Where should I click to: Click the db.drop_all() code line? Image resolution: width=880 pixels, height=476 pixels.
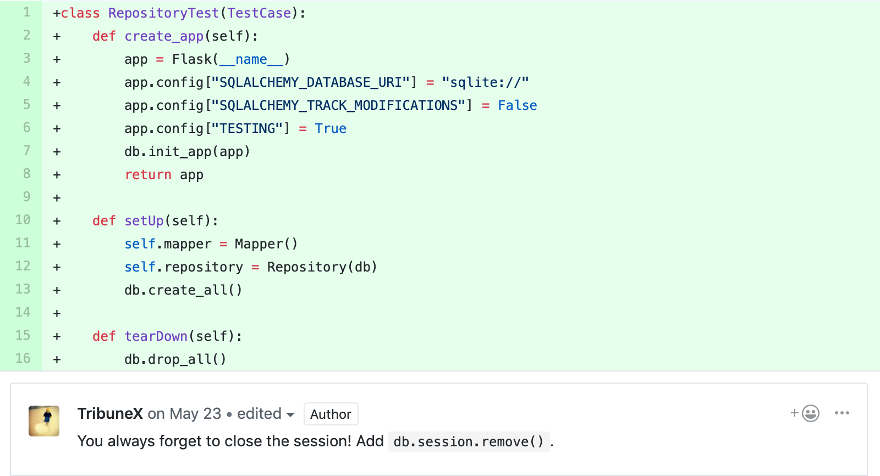point(175,358)
